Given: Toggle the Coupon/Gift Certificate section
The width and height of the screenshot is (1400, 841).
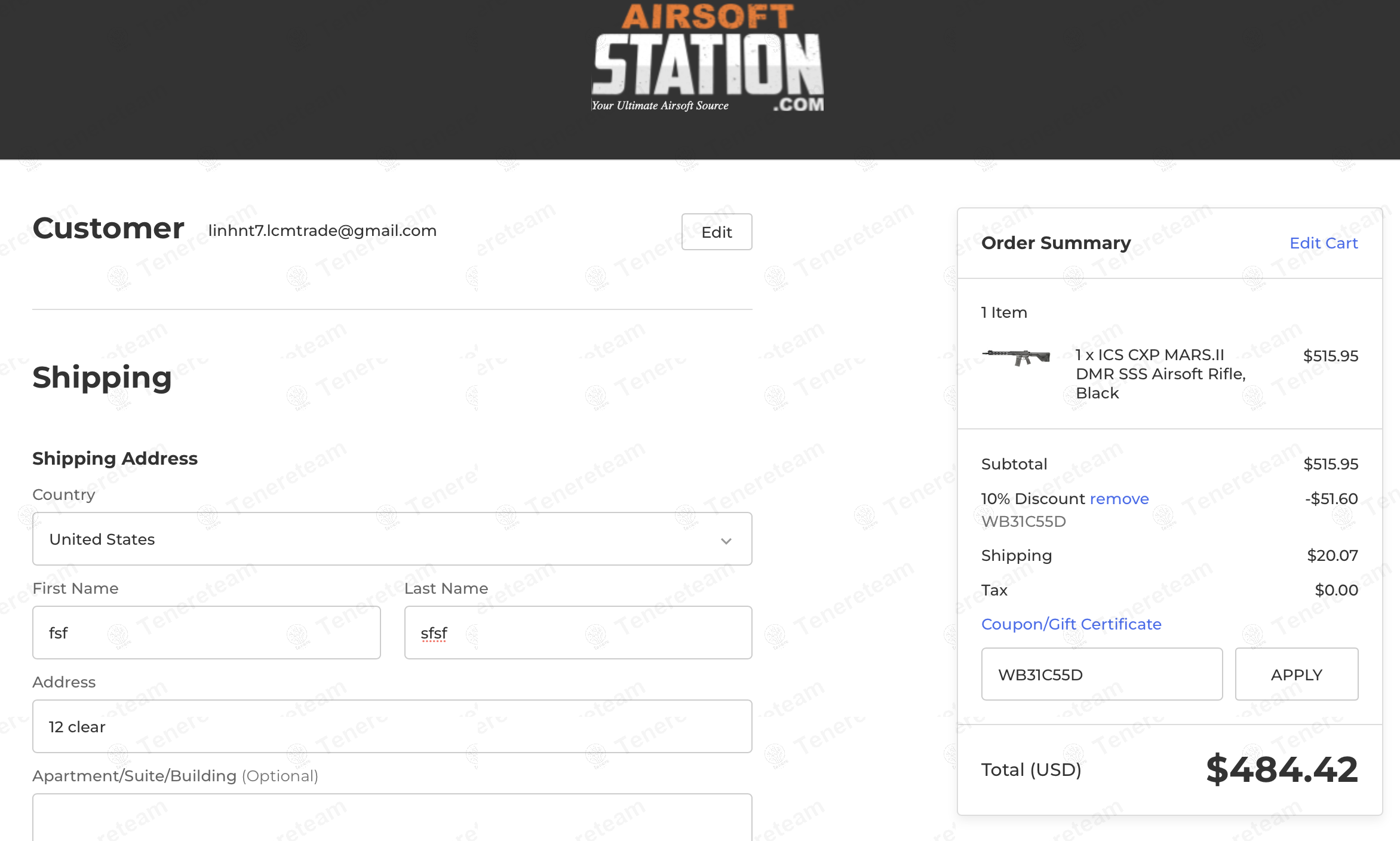Looking at the screenshot, I should (1071, 624).
